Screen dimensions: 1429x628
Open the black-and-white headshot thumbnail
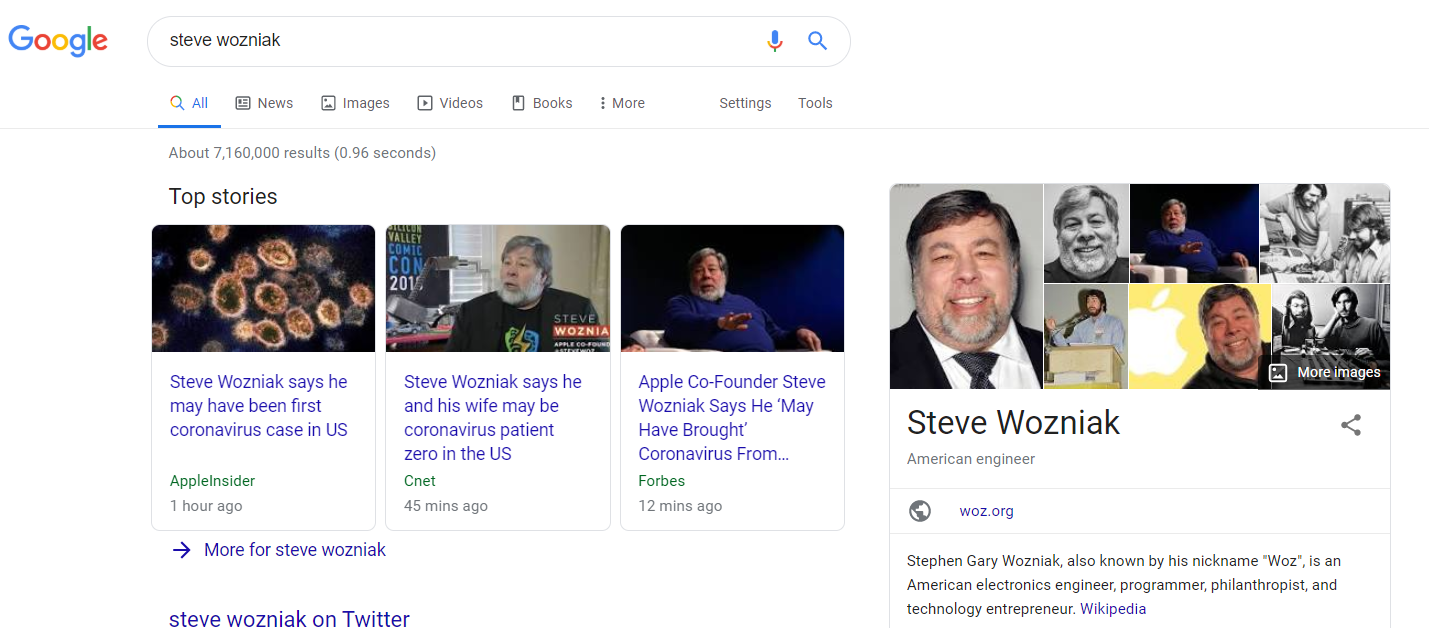tap(1086, 233)
